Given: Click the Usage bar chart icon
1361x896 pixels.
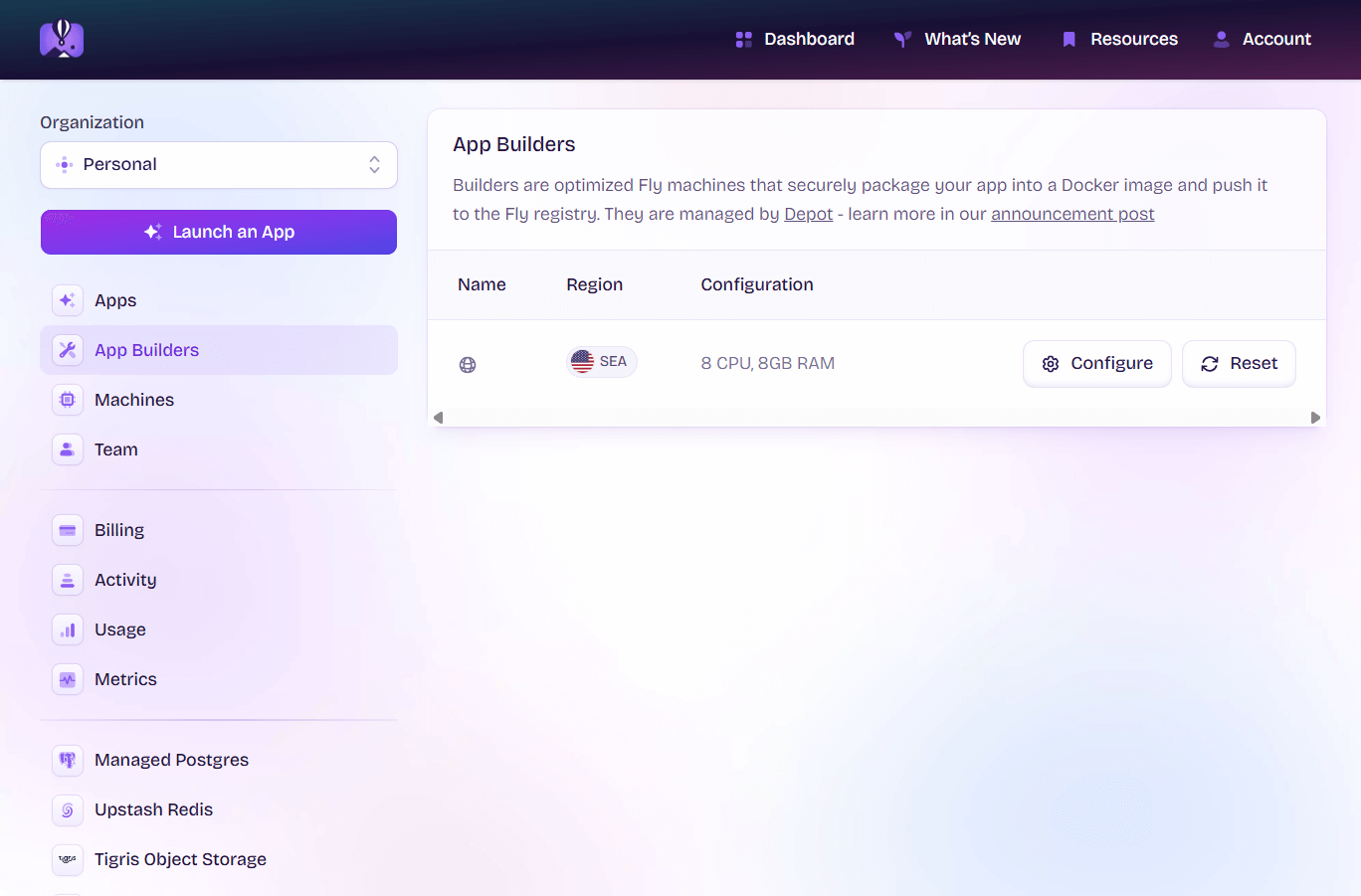Looking at the screenshot, I should [x=68, y=629].
